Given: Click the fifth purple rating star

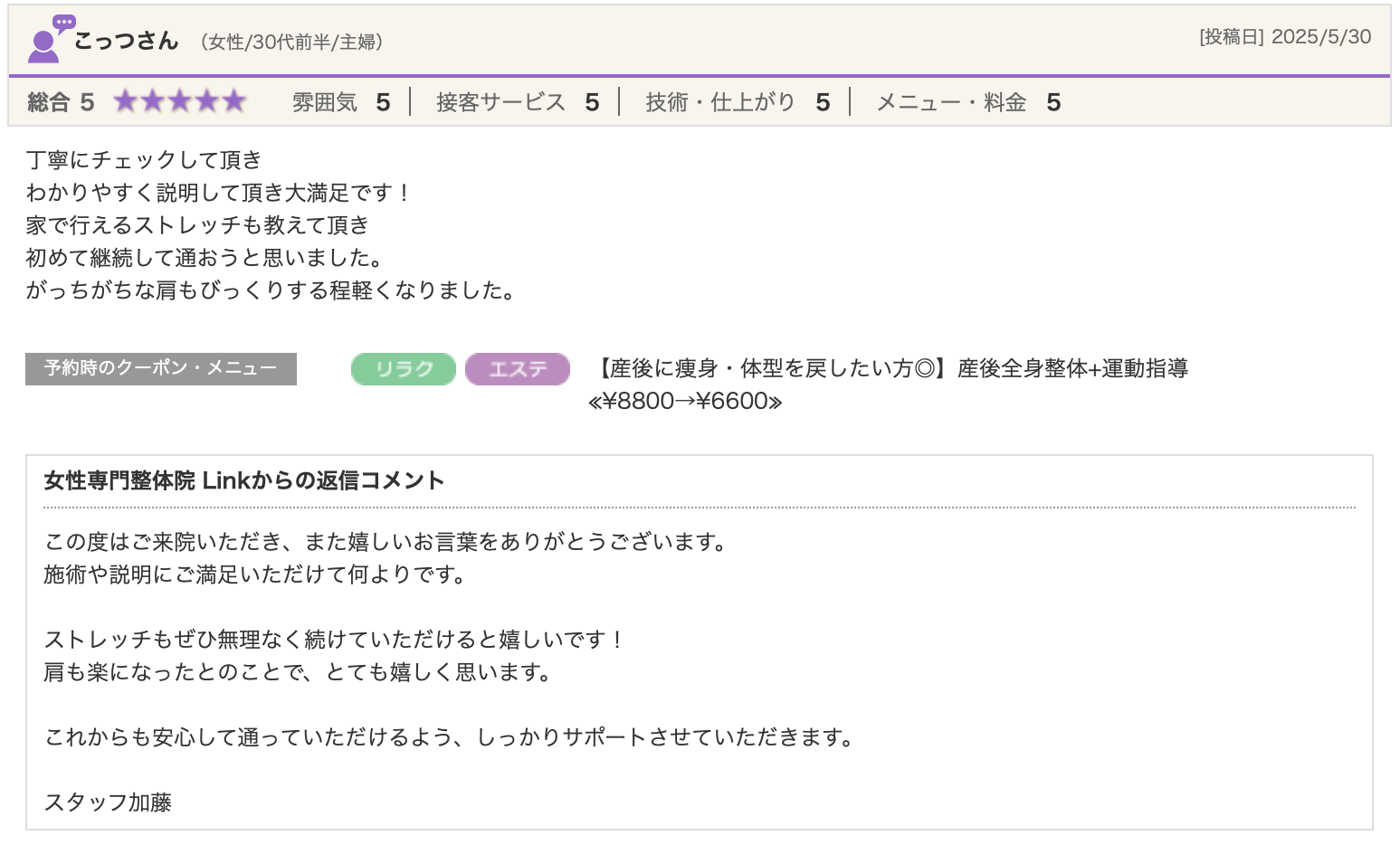Looking at the screenshot, I should [x=234, y=101].
